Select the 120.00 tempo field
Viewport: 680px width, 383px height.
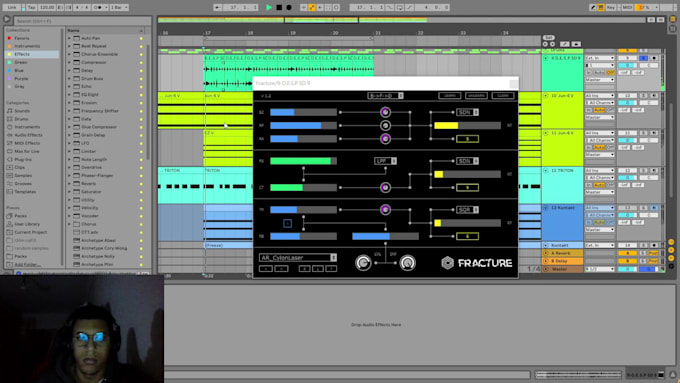click(x=47, y=7)
